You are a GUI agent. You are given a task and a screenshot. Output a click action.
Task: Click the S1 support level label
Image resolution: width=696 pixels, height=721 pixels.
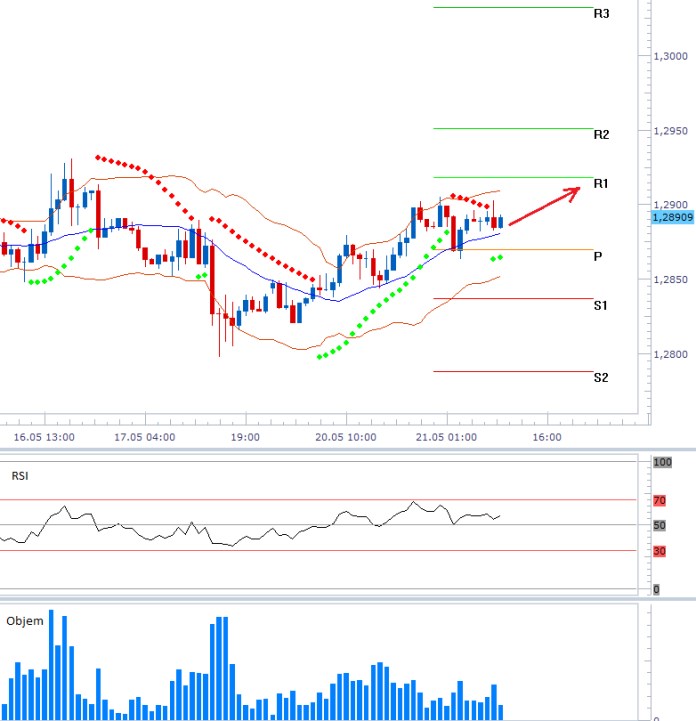[x=600, y=305]
